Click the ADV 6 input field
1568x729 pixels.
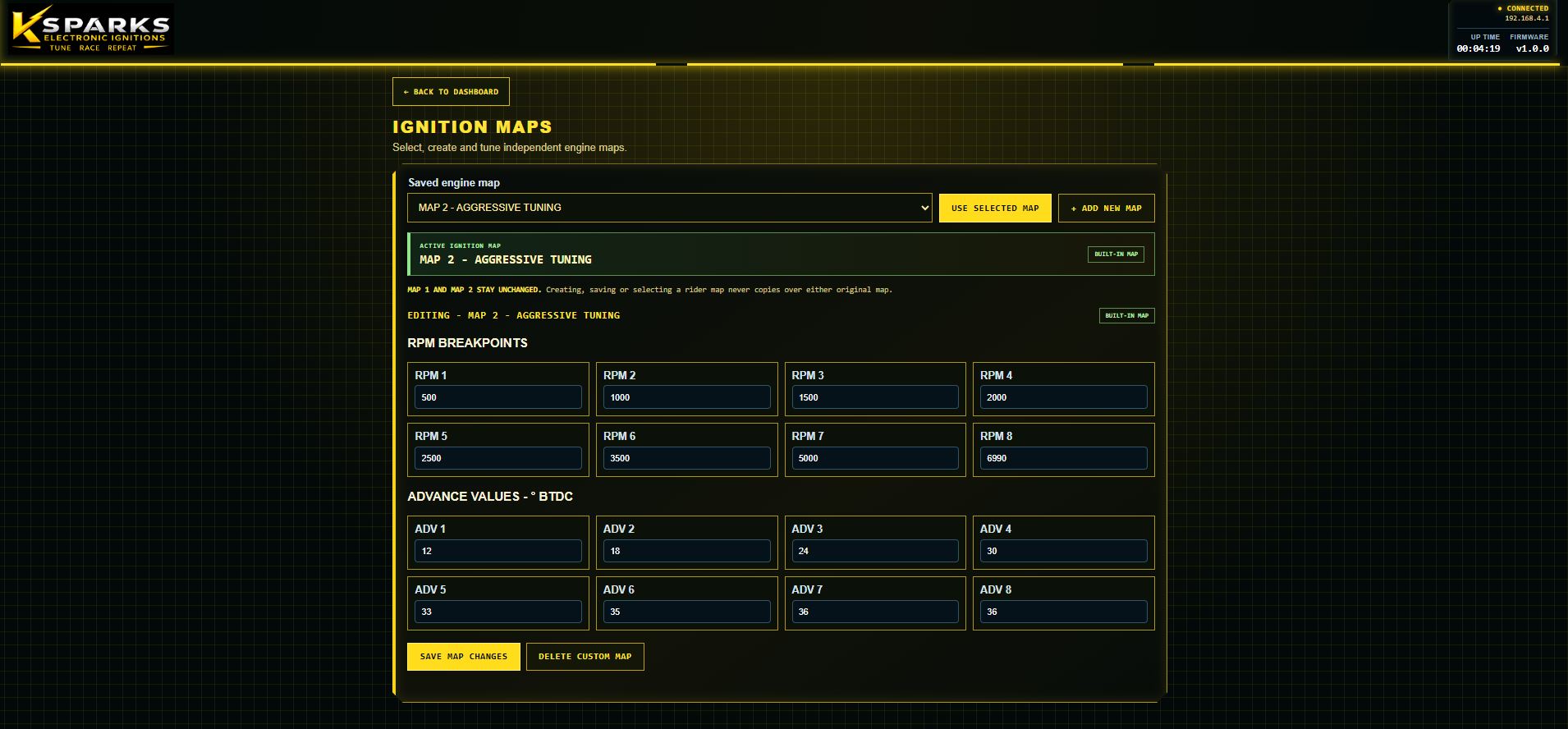click(687, 612)
